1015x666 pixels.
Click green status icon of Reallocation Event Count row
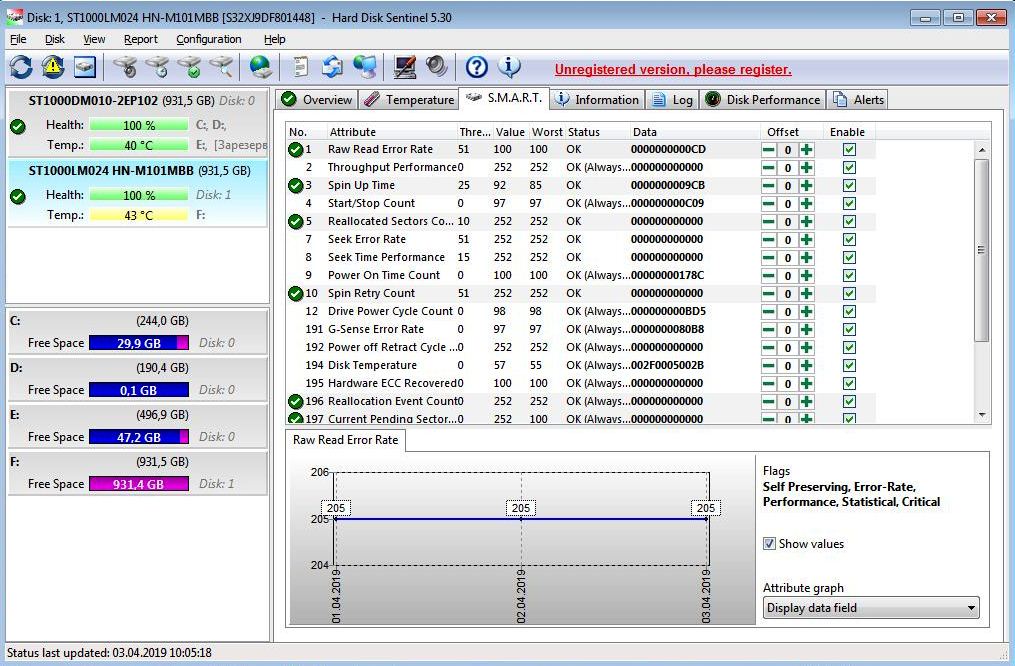click(x=296, y=402)
